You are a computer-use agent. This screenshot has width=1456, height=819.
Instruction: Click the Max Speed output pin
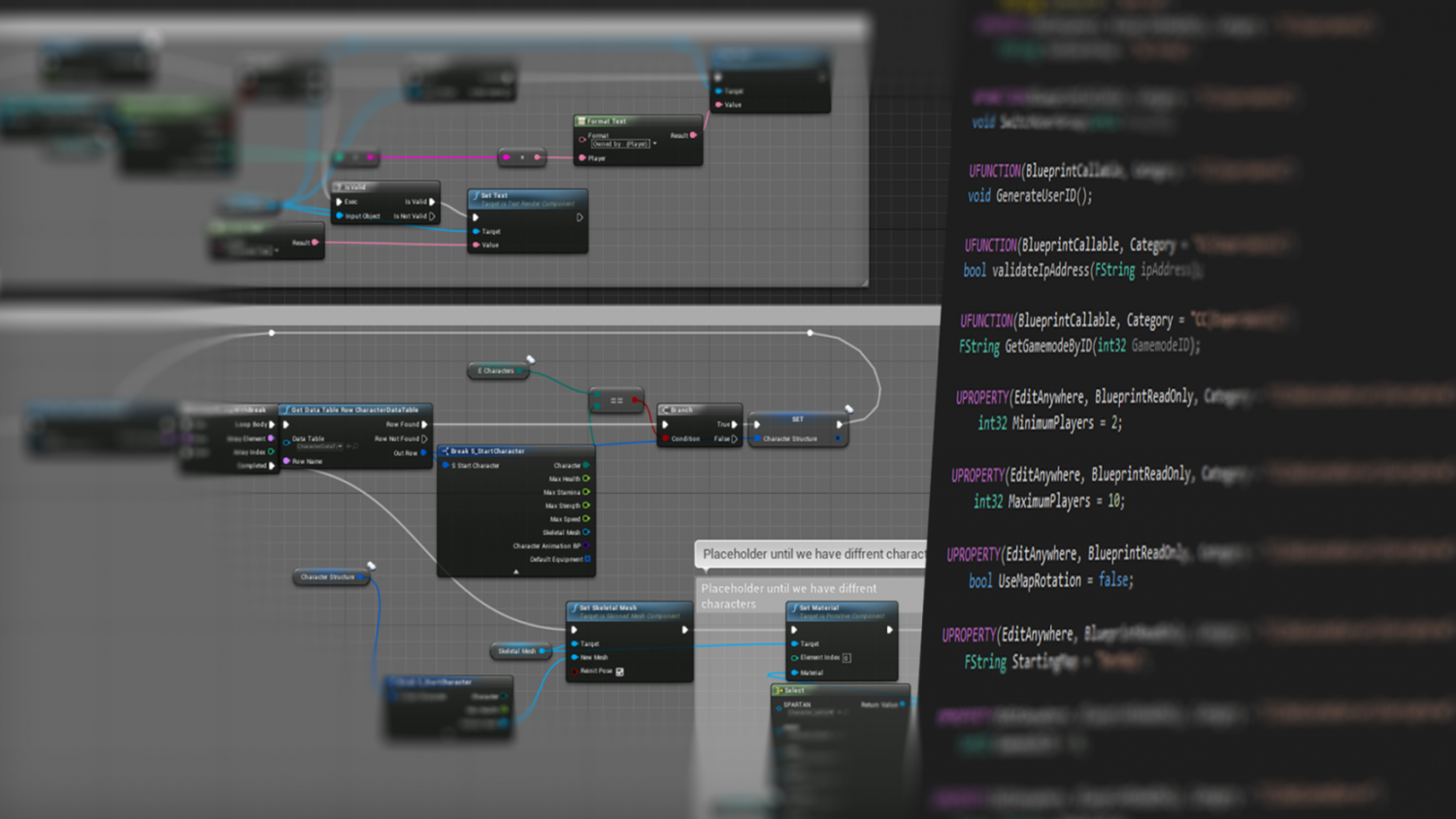click(586, 519)
